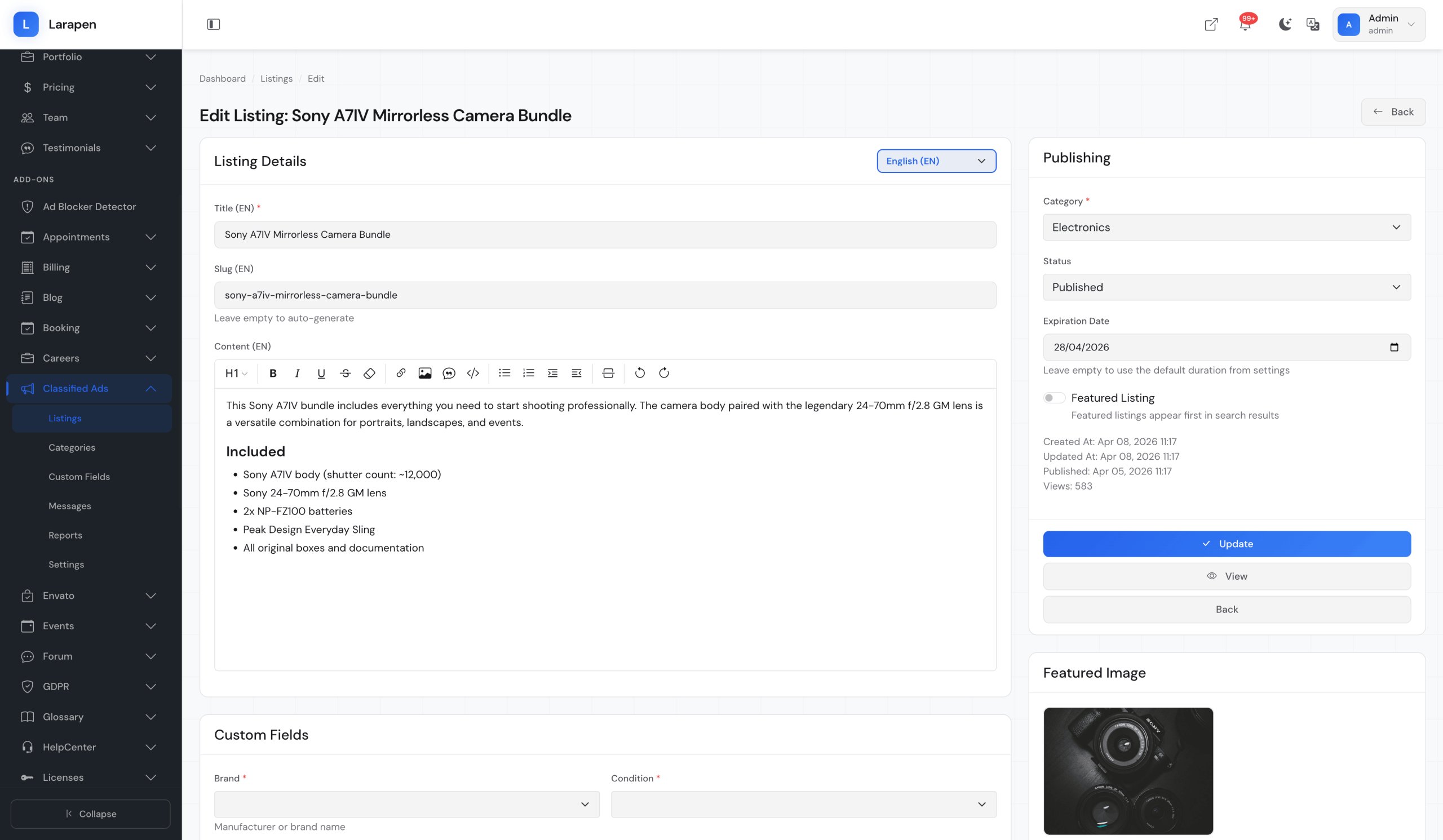Image resolution: width=1443 pixels, height=840 pixels.
Task: Go to Messages in sidebar submenu
Action: tap(70, 506)
